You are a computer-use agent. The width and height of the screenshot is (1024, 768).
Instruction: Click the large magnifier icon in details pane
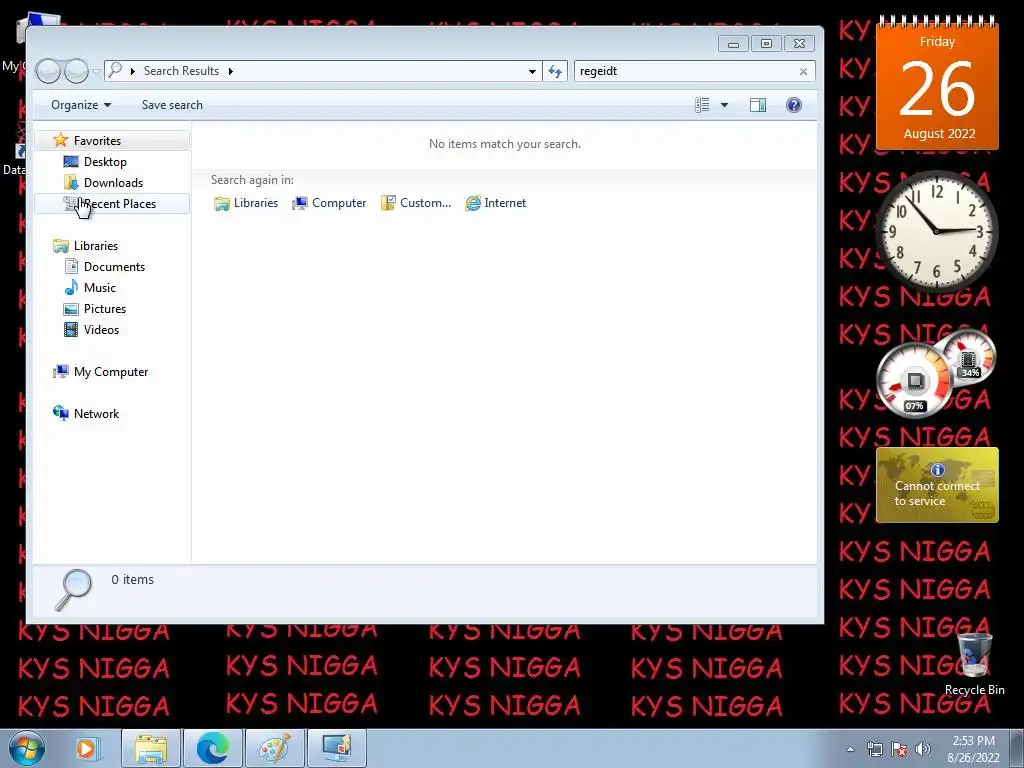click(x=73, y=590)
